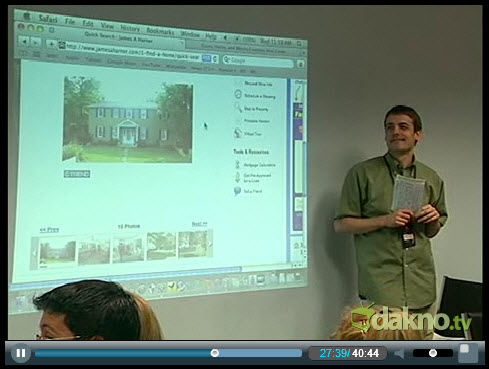Click the video progress bar handle
Screen dimensions: 489x369
tap(215, 353)
